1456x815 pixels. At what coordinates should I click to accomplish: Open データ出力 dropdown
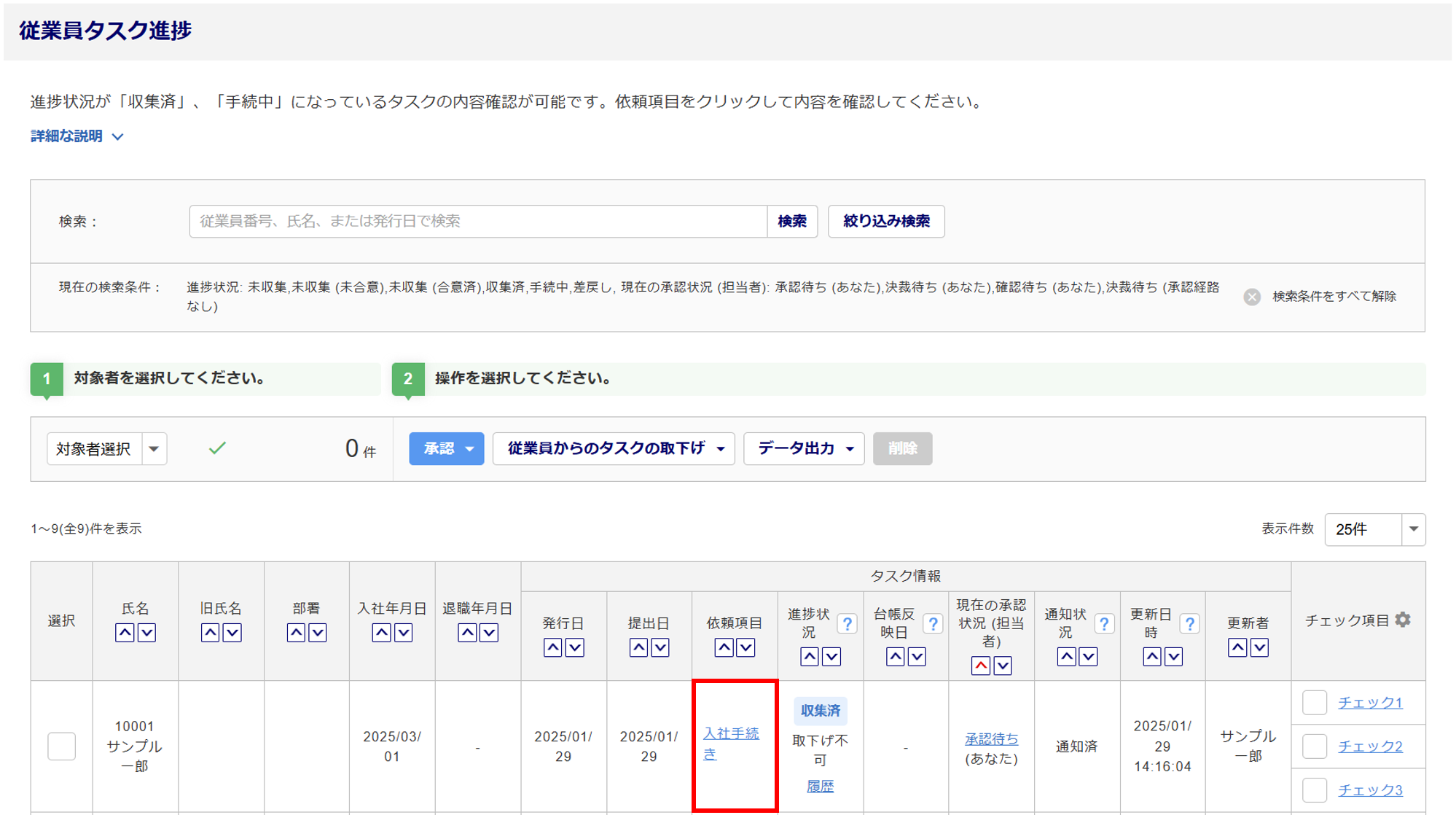[804, 448]
